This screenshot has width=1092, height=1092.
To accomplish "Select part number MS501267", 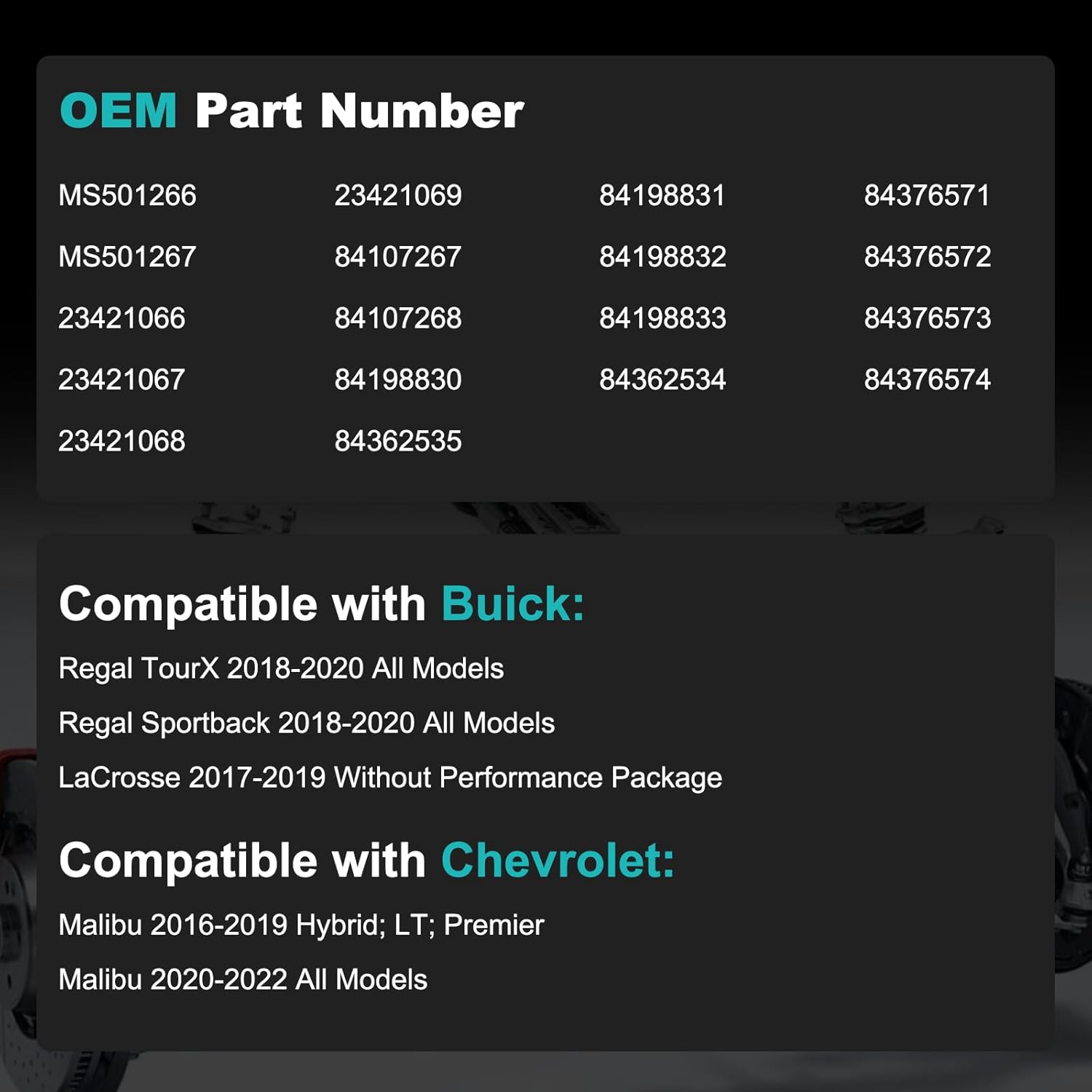I will [x=127, y=256].
